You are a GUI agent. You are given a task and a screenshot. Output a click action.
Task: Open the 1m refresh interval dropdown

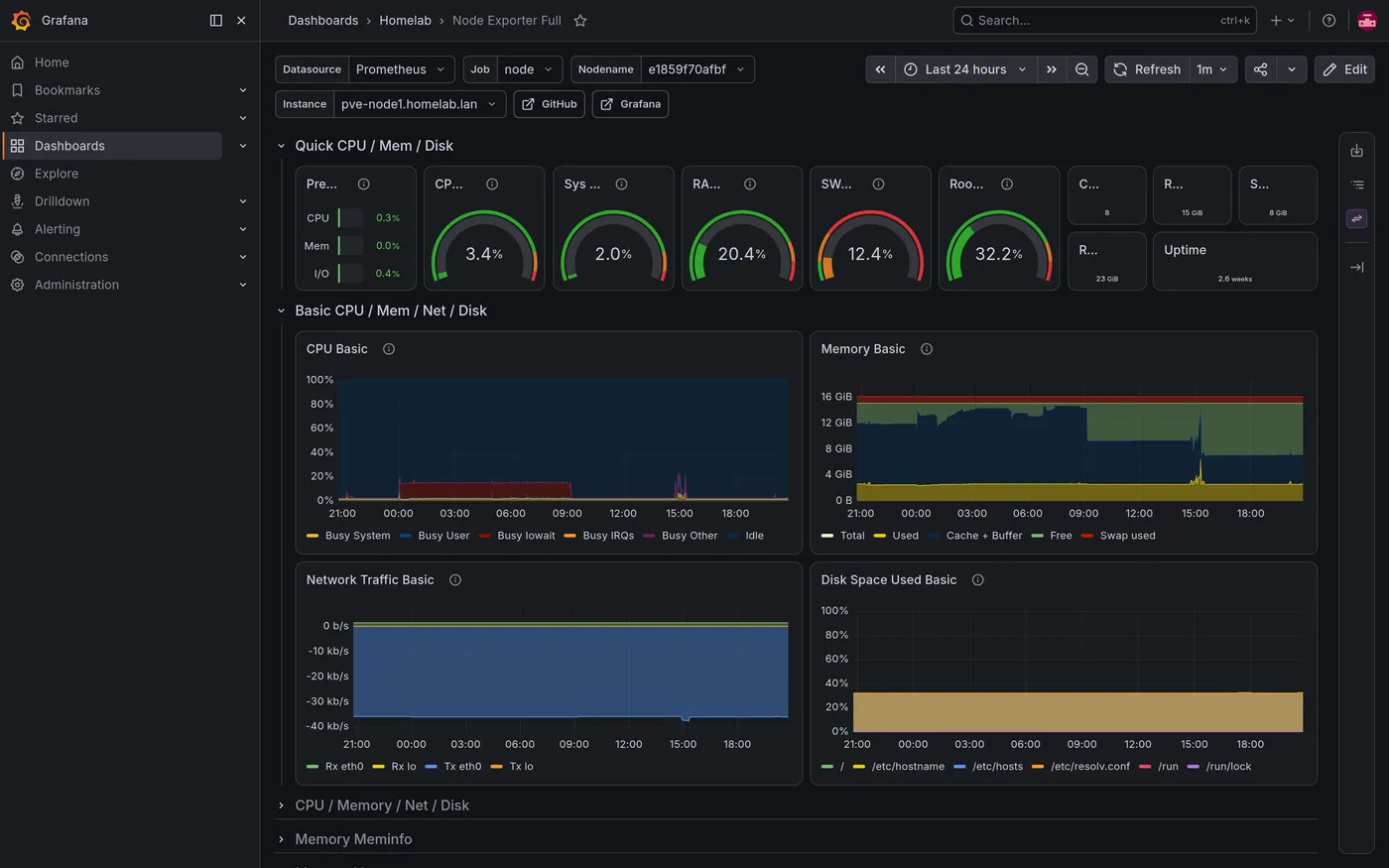pos(1212,69)
